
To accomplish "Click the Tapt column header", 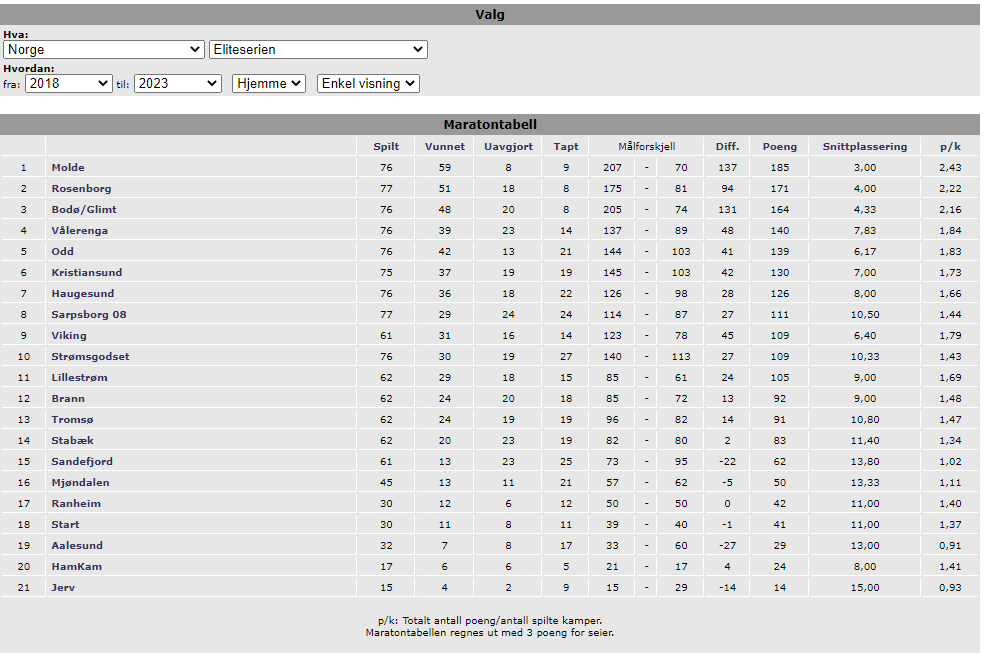I will click(566, 146).
